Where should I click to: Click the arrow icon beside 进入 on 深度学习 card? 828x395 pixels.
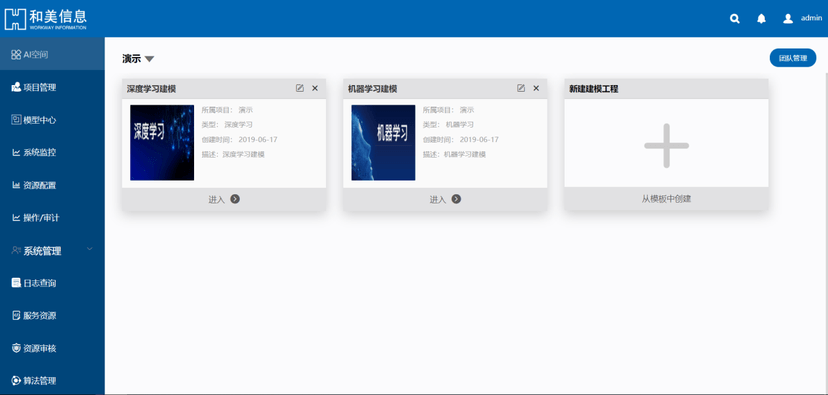point(236,199)
